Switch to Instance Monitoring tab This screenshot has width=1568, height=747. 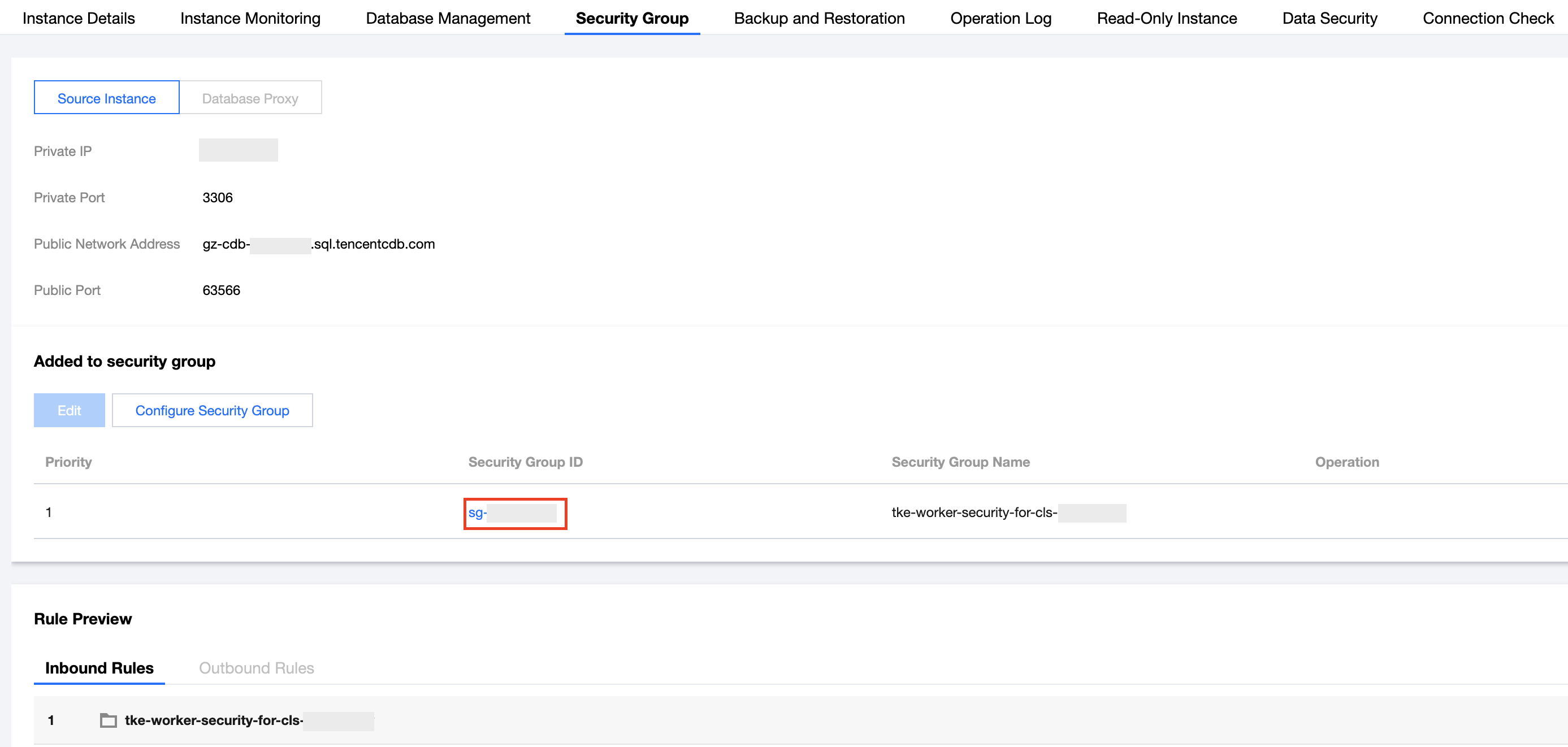pyautogui.click(x=250, y=18)
